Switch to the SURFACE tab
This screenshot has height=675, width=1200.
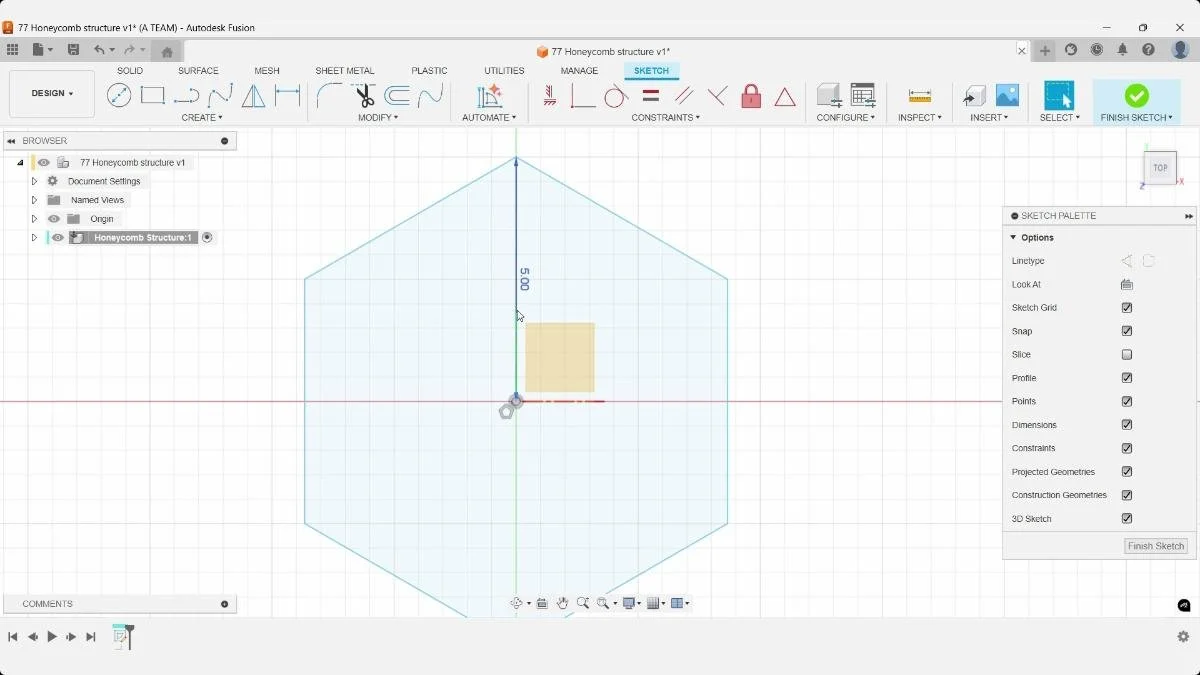point(198,71)
